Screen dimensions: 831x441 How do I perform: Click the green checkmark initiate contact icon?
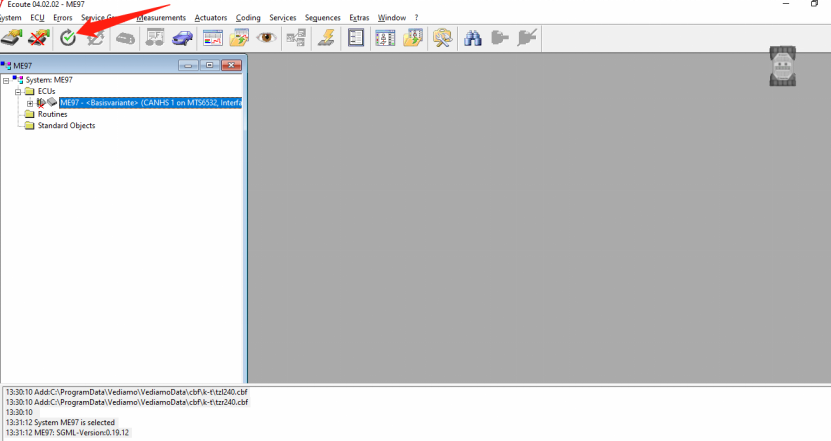68,38
